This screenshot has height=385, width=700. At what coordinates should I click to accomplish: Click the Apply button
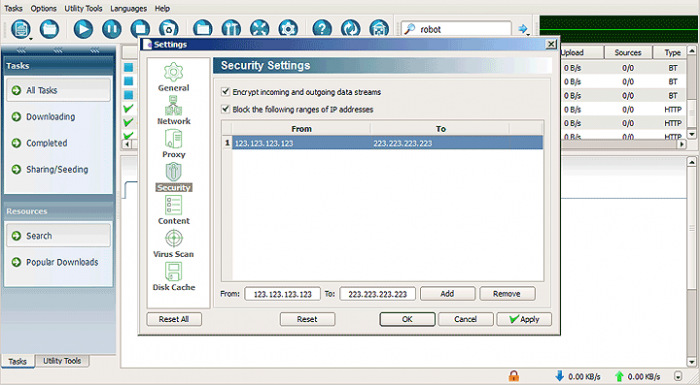pyautogui.click(x=524, y=319)
